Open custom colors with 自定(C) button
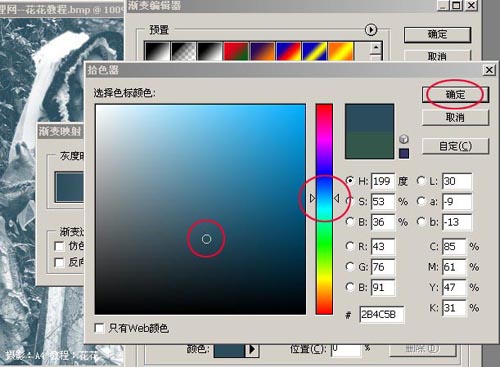This screenshot has height=367, width=500. tap(455, 146)
